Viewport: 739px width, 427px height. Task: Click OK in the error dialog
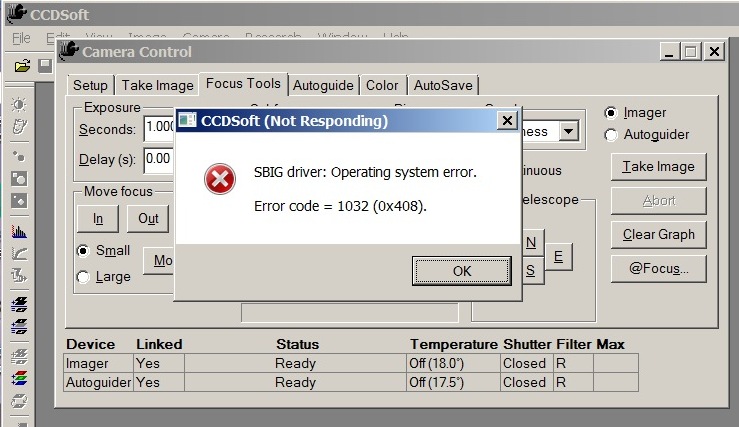click(461, 271)
